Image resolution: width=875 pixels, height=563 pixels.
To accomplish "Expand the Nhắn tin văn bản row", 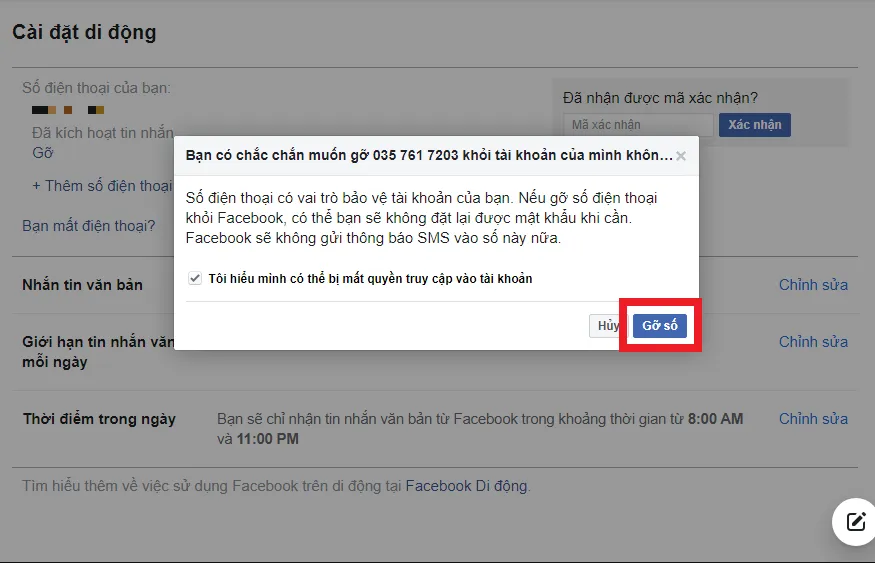I will click(x=82, y=285).
